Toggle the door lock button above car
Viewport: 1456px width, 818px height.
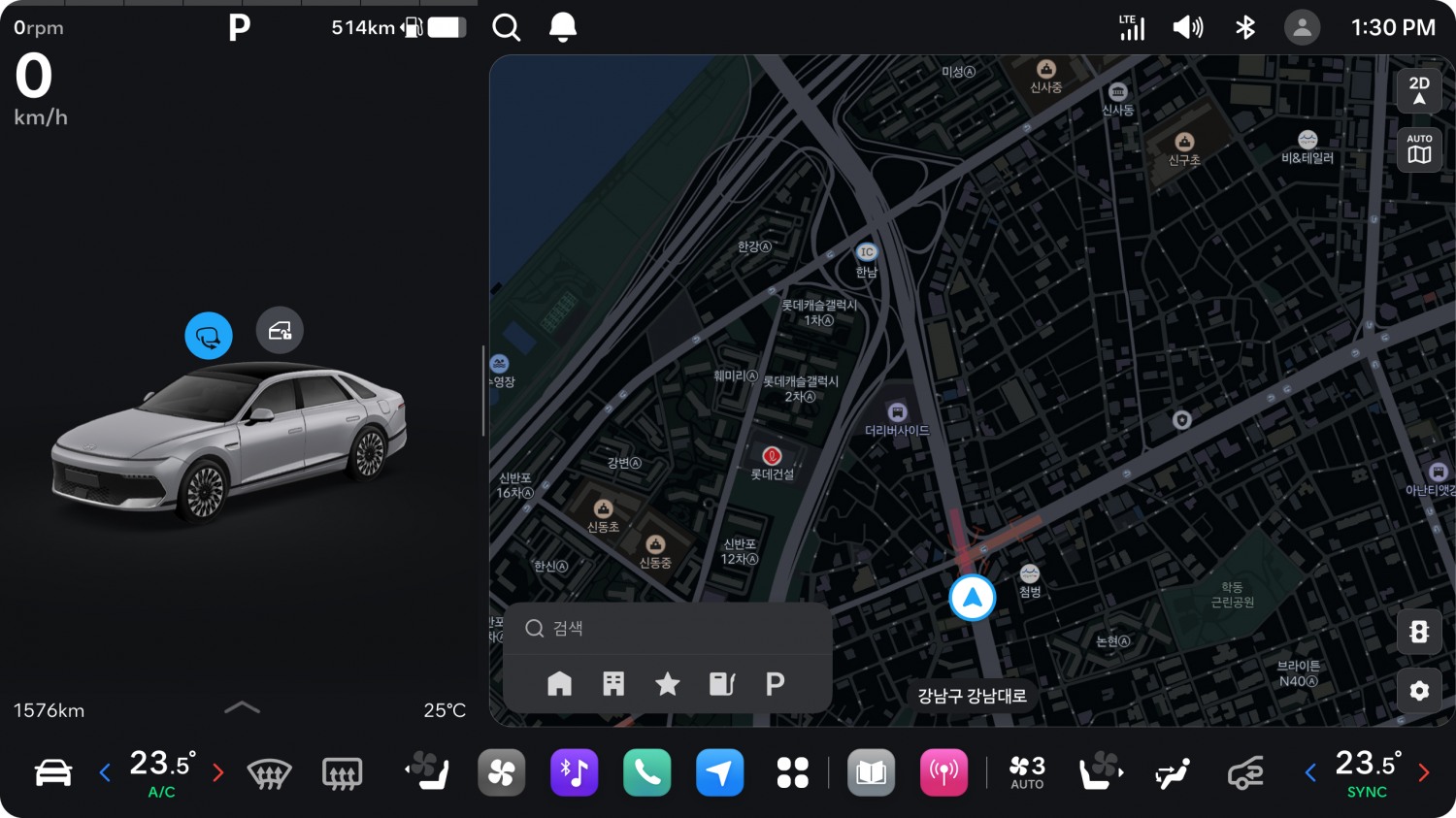[280, 331]
